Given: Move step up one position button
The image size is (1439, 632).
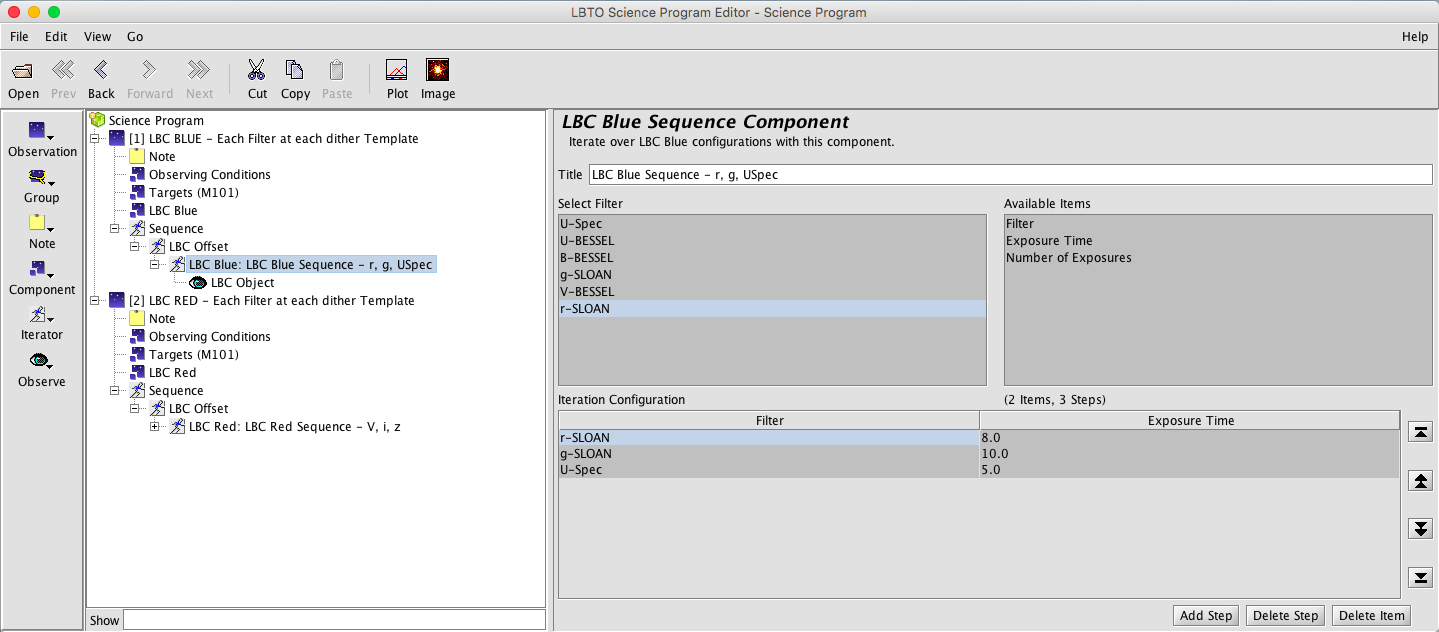Looking at the screenshot, I should 1420,480.
